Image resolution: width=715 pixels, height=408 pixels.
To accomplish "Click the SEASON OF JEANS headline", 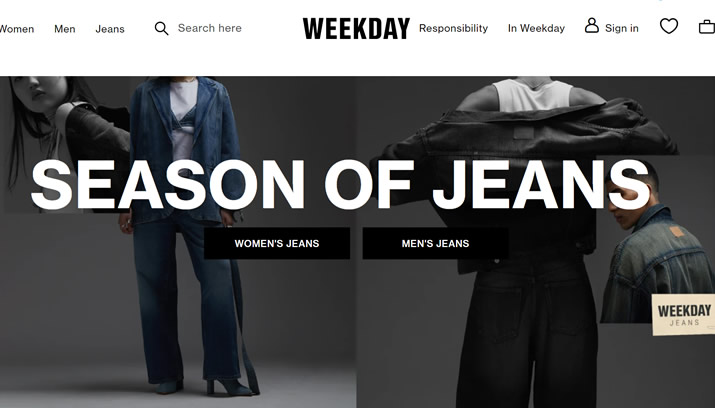I will tap(340, 185).
